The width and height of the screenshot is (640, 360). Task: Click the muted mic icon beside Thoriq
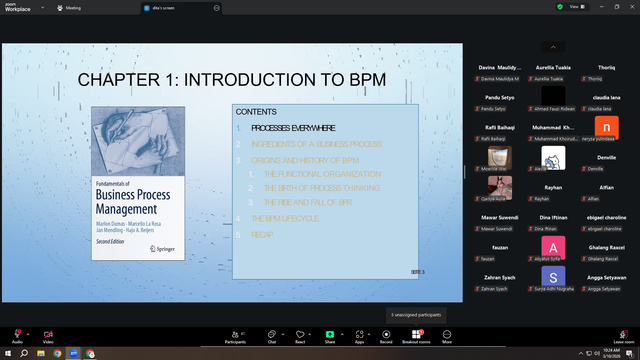[x=584, y=79]
